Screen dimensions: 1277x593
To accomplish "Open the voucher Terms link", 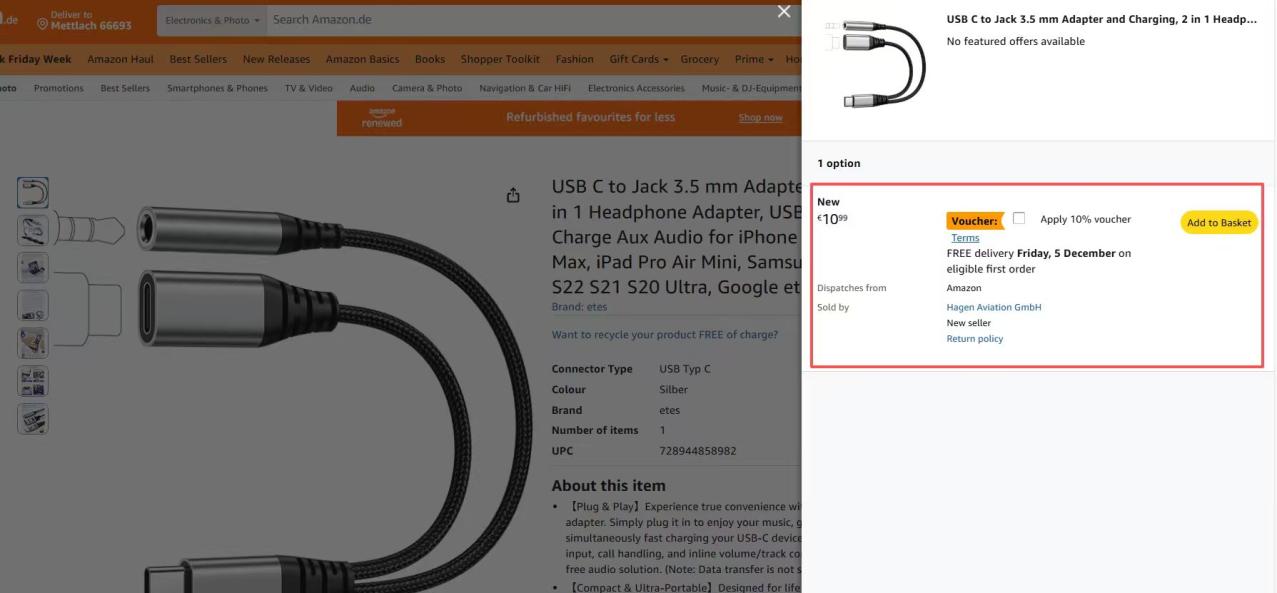I will coord(965,238).
